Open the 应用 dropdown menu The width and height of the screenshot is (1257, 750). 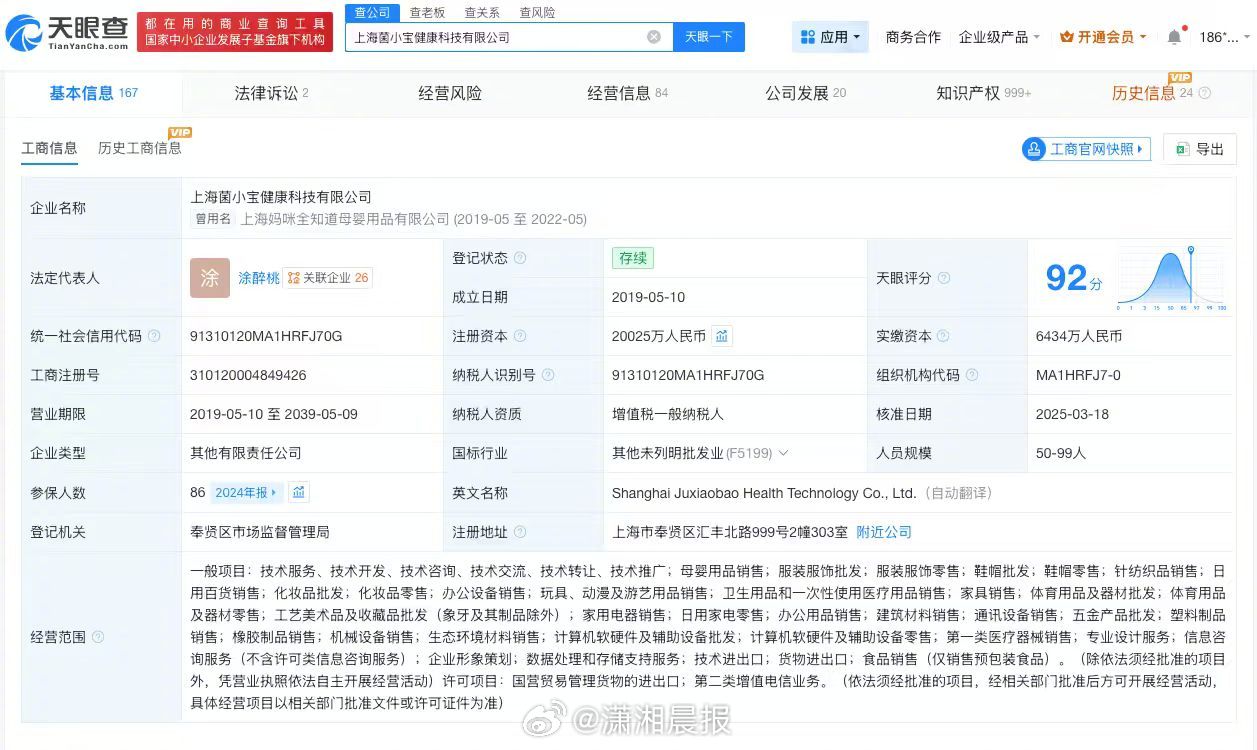[x=830, y=37]
